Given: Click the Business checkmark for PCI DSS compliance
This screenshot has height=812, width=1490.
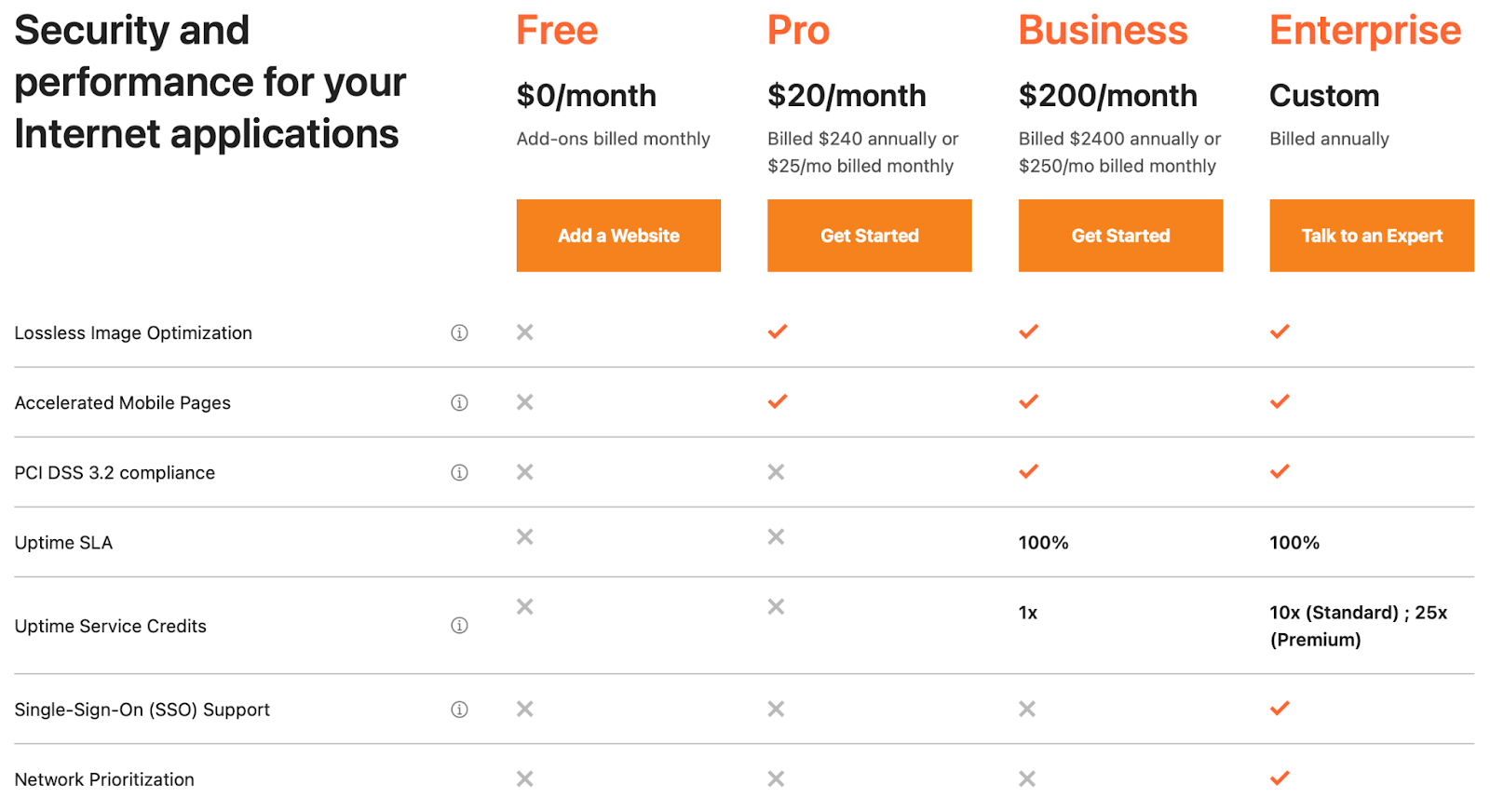Looking at the screenshot, I should coord(1028,472).
